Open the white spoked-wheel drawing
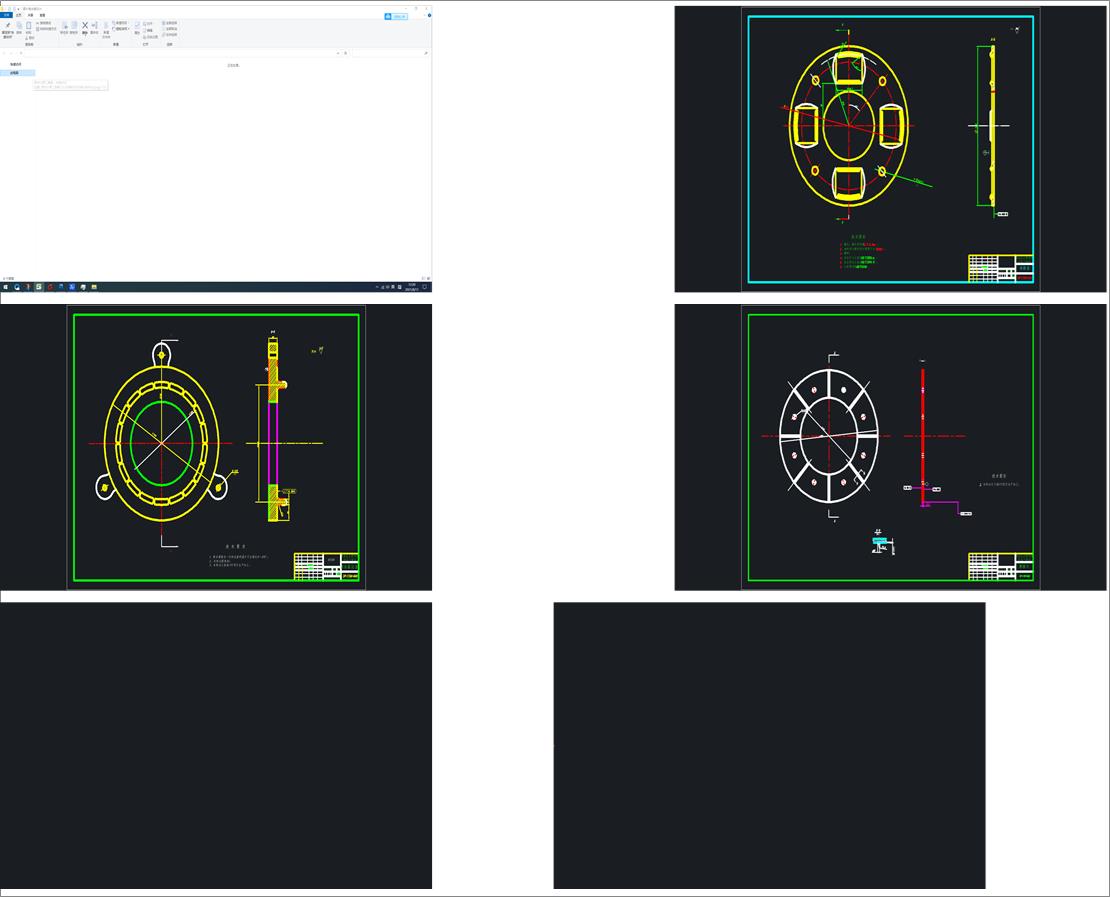This screenshot has width=1110, height=897. (x=890, y=447)
